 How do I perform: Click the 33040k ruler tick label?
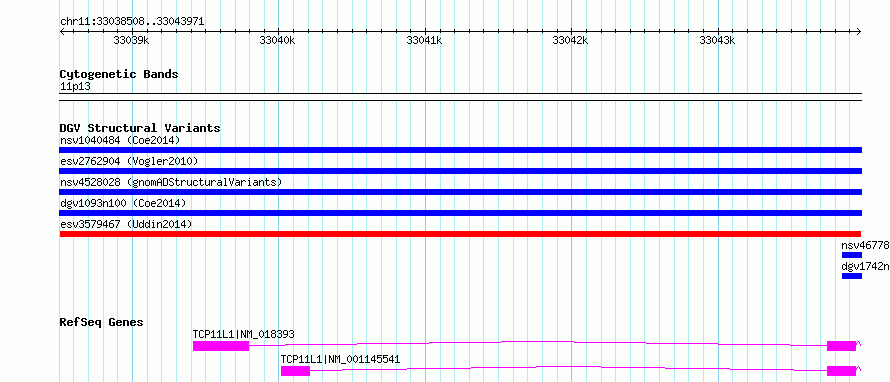pyautogui.click(x=277, y=40)
